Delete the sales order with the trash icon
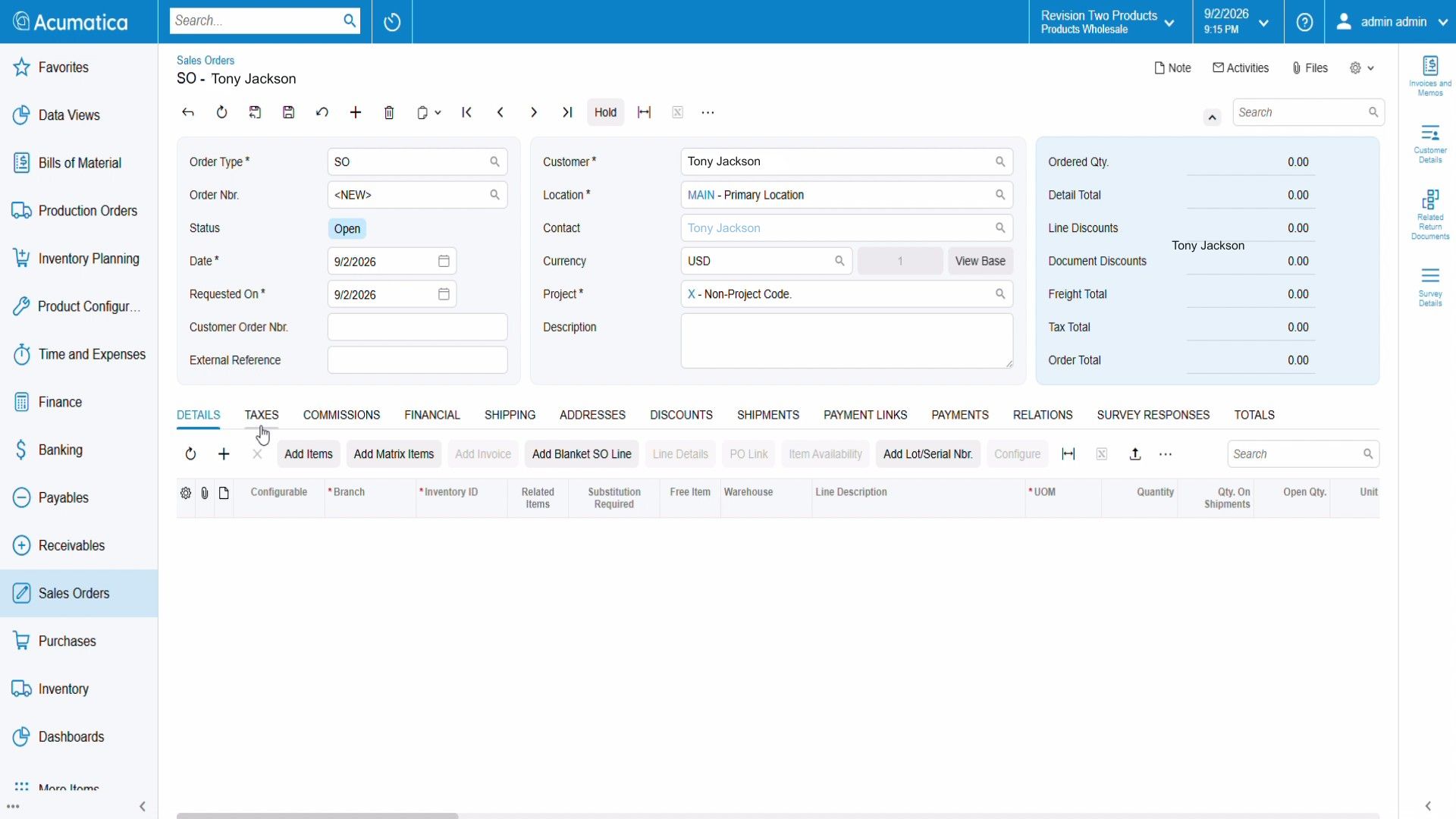 [389, 112]
